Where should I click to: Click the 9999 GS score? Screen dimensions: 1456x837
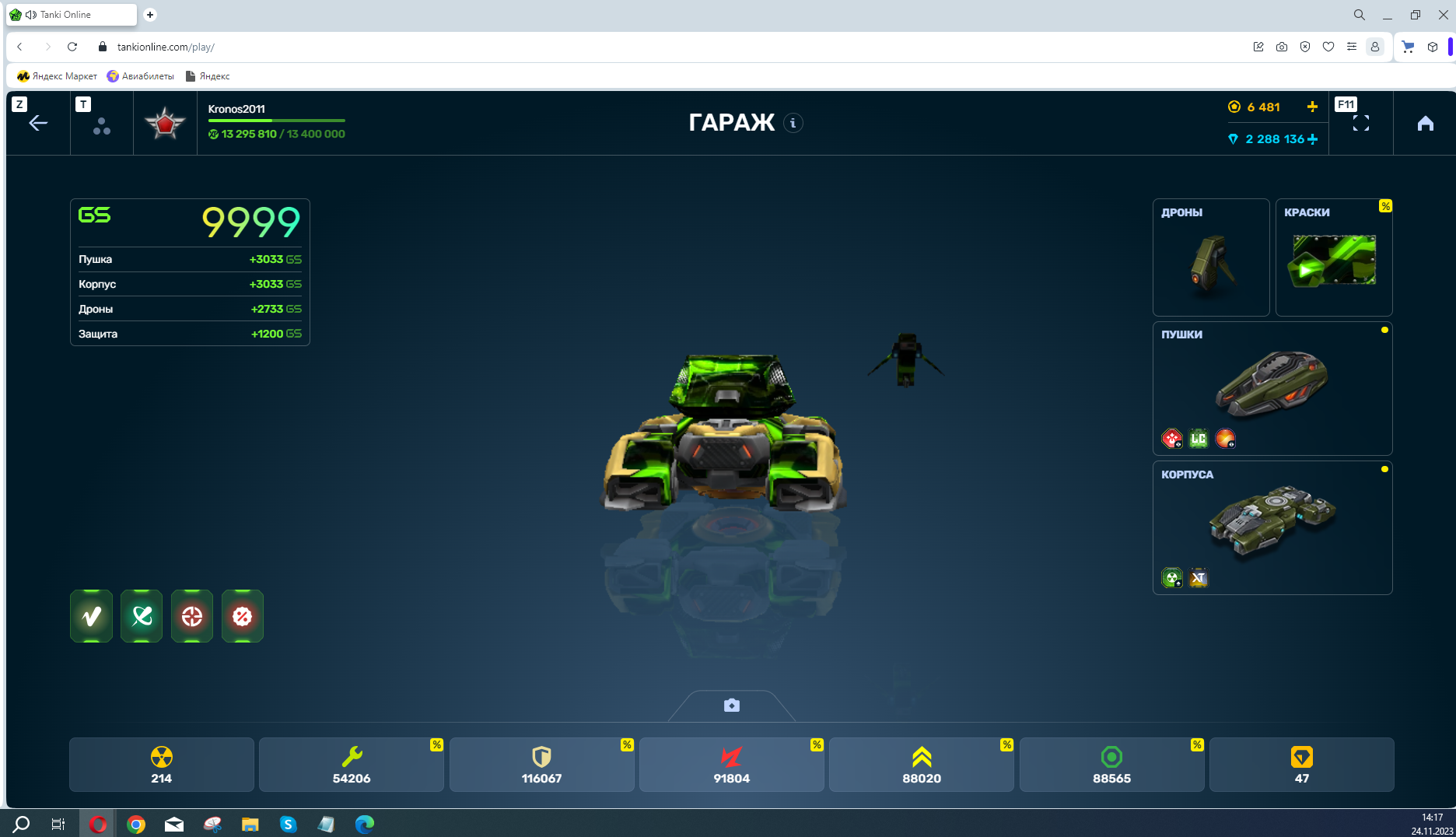[251, 222]
